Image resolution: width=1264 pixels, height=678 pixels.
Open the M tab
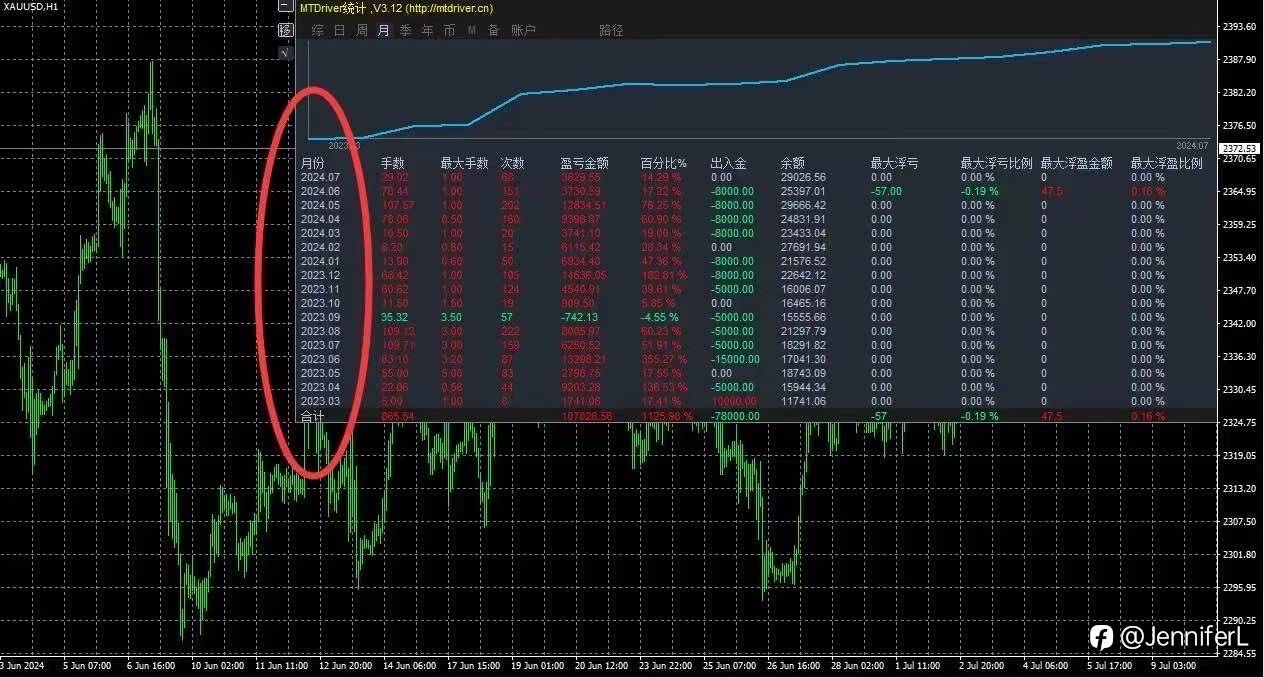(x=471, y=30)
